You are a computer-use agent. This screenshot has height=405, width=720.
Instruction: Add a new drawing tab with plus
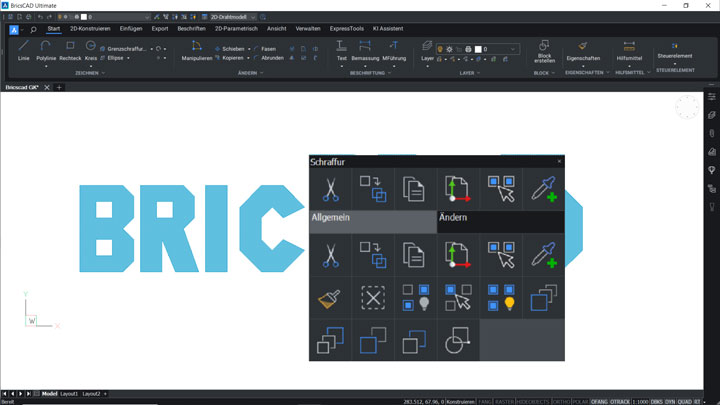(59, 87)
